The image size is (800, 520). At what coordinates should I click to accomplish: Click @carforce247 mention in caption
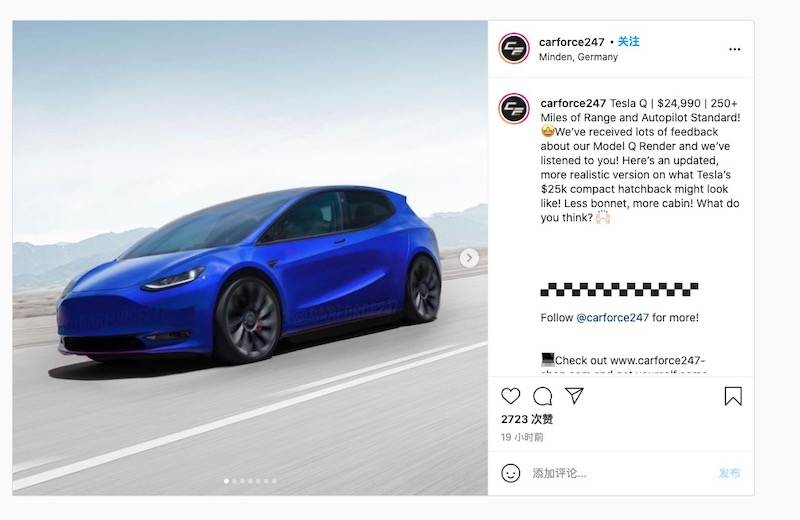(x=612, y=317)
